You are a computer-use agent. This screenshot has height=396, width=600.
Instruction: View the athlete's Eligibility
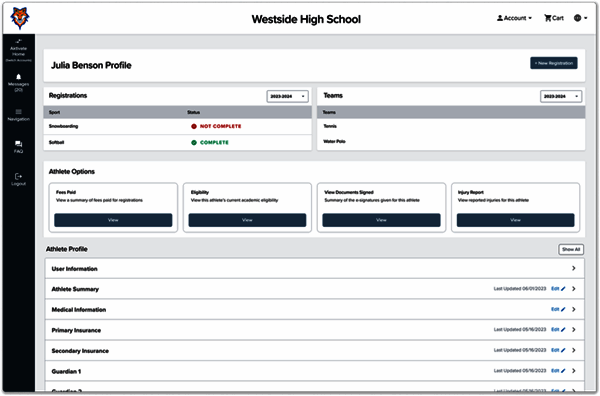coord(247,220)
